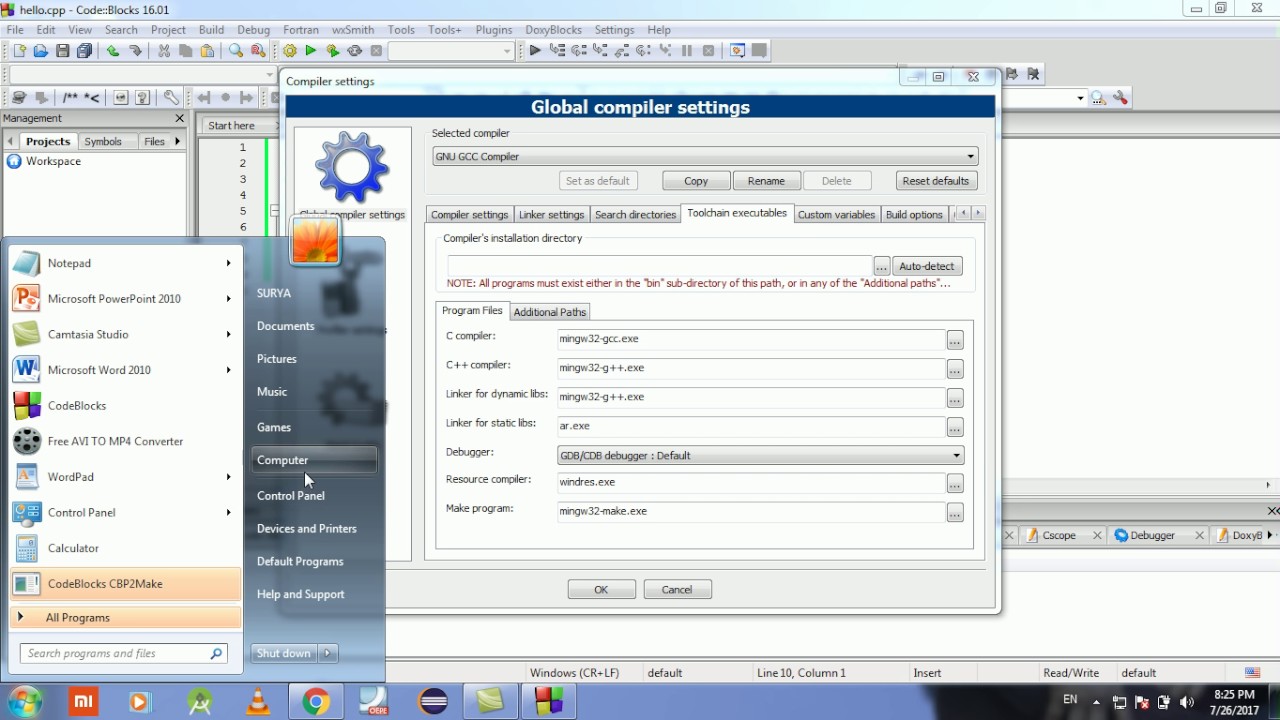The height and width of the screenshot is (720, 1280).
Task: Expand the Notepad jump list arrow
Action: pos(228,263)
